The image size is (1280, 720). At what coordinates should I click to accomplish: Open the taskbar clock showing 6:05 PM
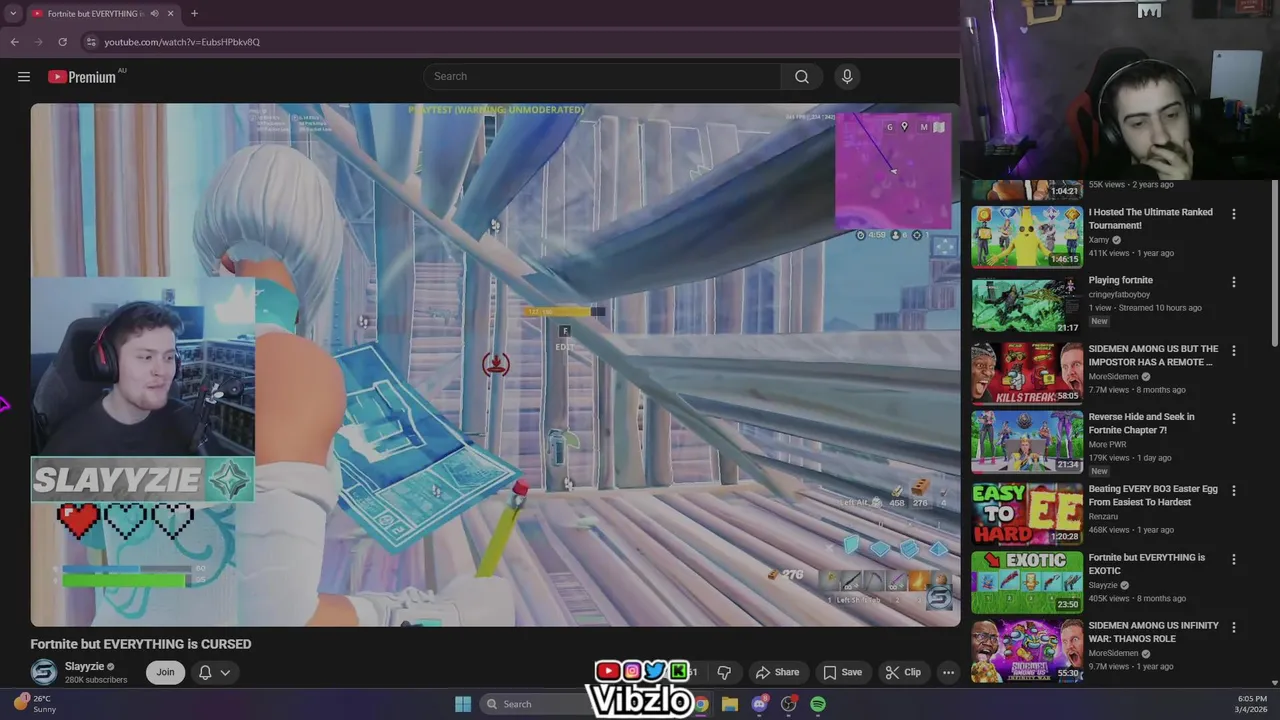(x=1252, y=704)
